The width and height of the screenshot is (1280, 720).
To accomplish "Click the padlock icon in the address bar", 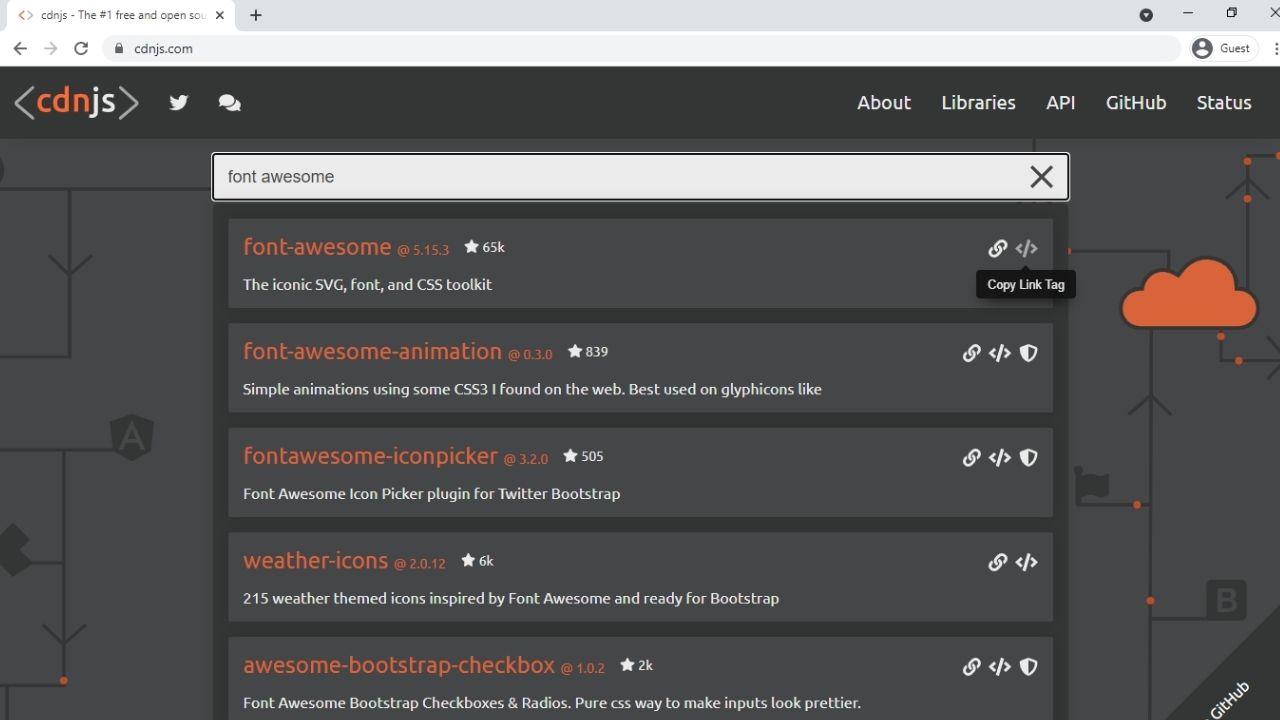I will click(118, 48).
